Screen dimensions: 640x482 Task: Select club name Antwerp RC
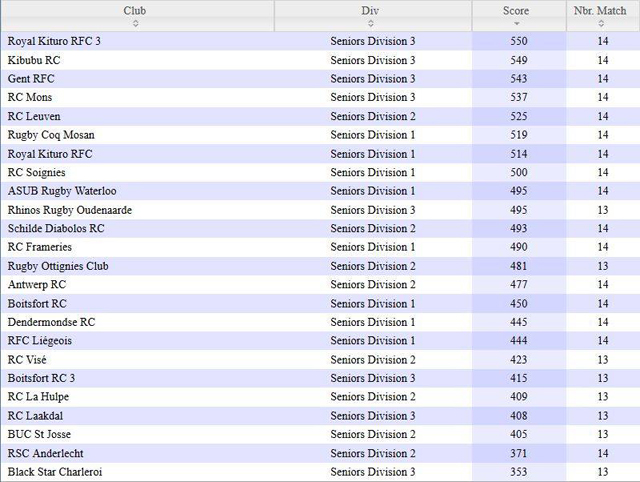37,284
